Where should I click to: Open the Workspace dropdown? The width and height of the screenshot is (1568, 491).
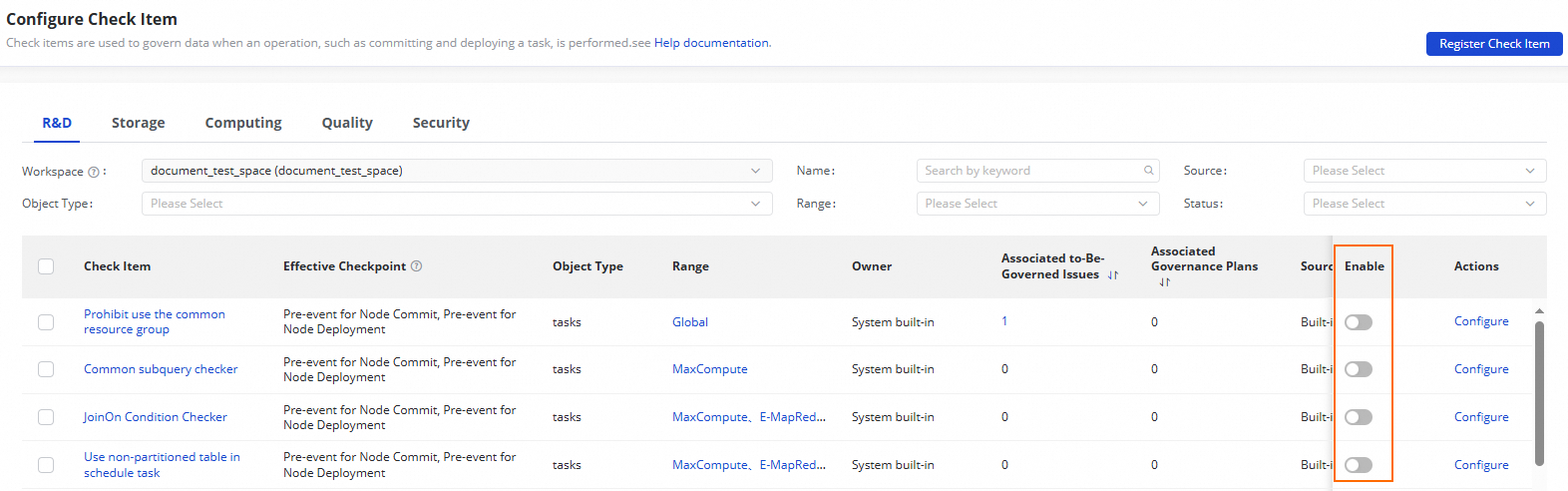pos(457,171)
